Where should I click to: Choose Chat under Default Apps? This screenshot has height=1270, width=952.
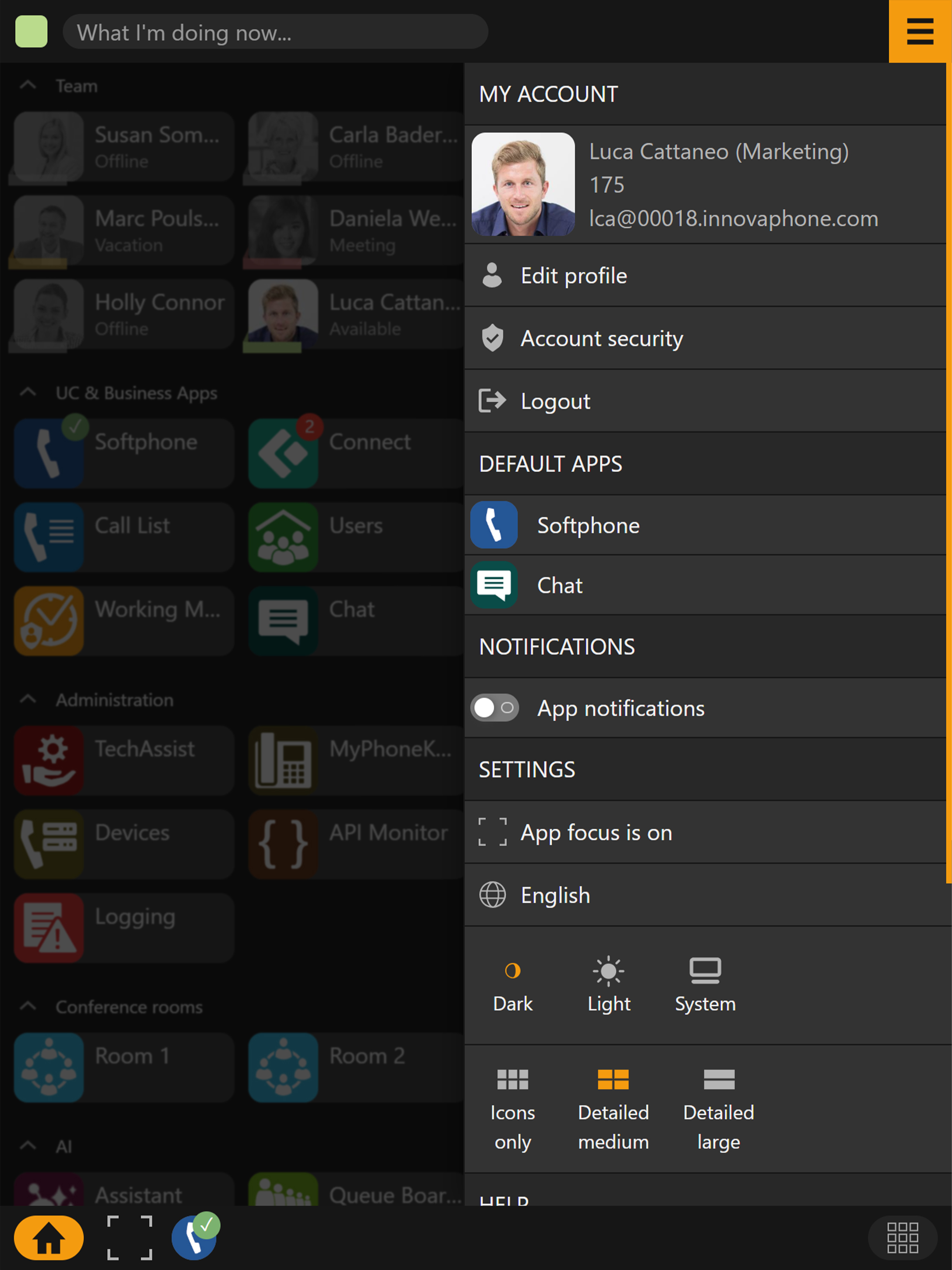pyautogui.click(x=705, y=585)
